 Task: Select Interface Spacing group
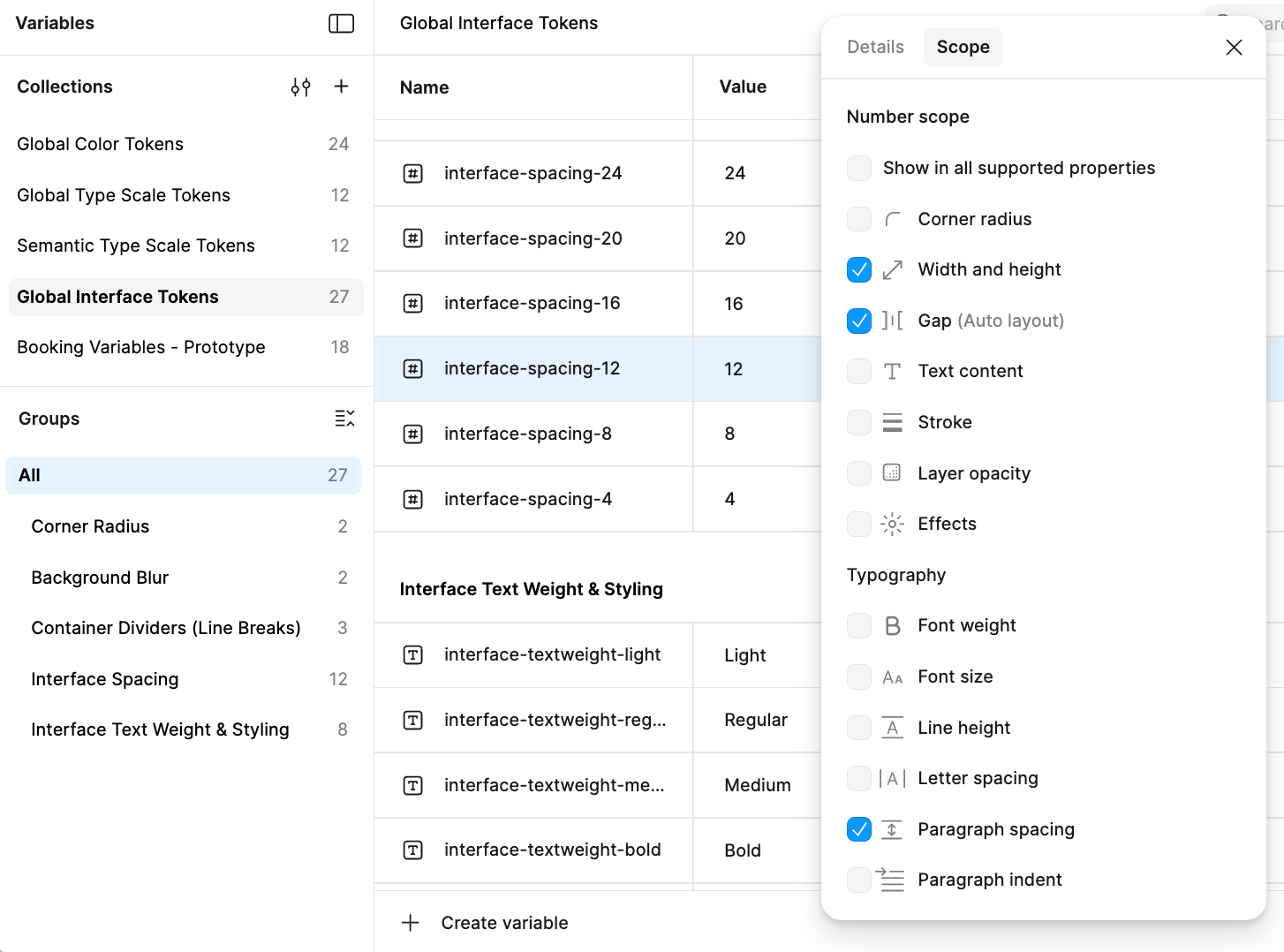(x=105, y=679)
